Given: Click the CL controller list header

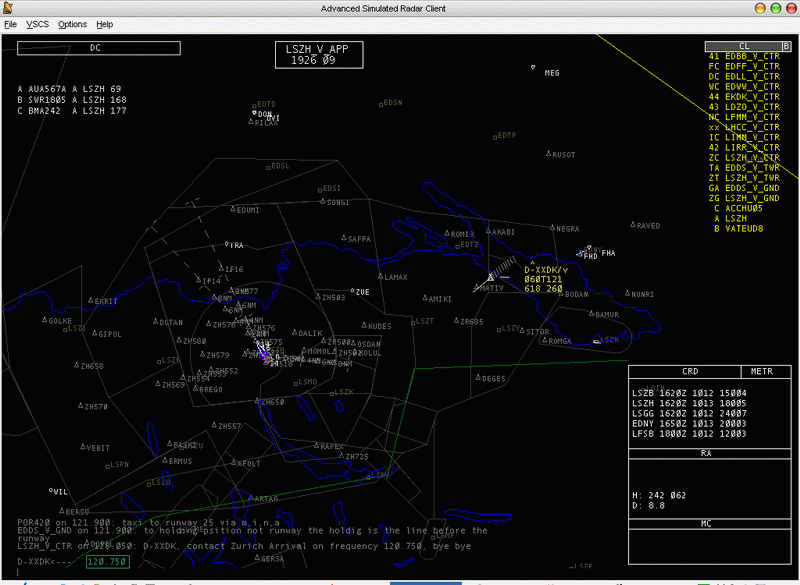Looking at the screenshot, I should pyautogui.click(x=743, y=46).
